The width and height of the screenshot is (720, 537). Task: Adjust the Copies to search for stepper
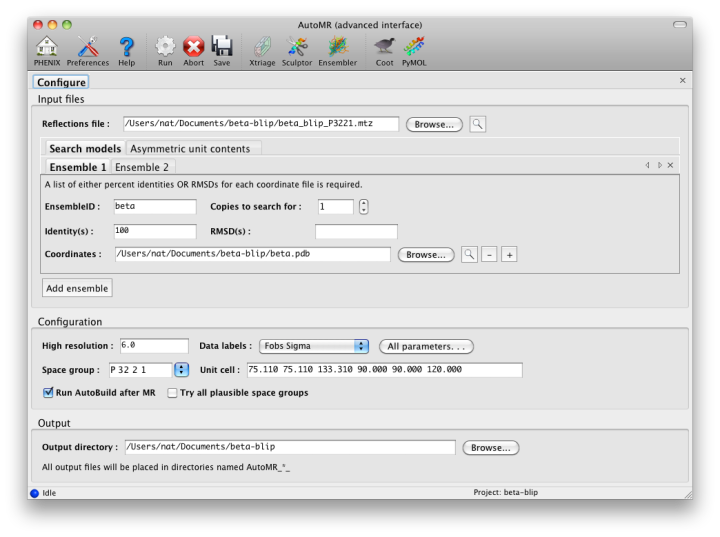tap(363, 207)
